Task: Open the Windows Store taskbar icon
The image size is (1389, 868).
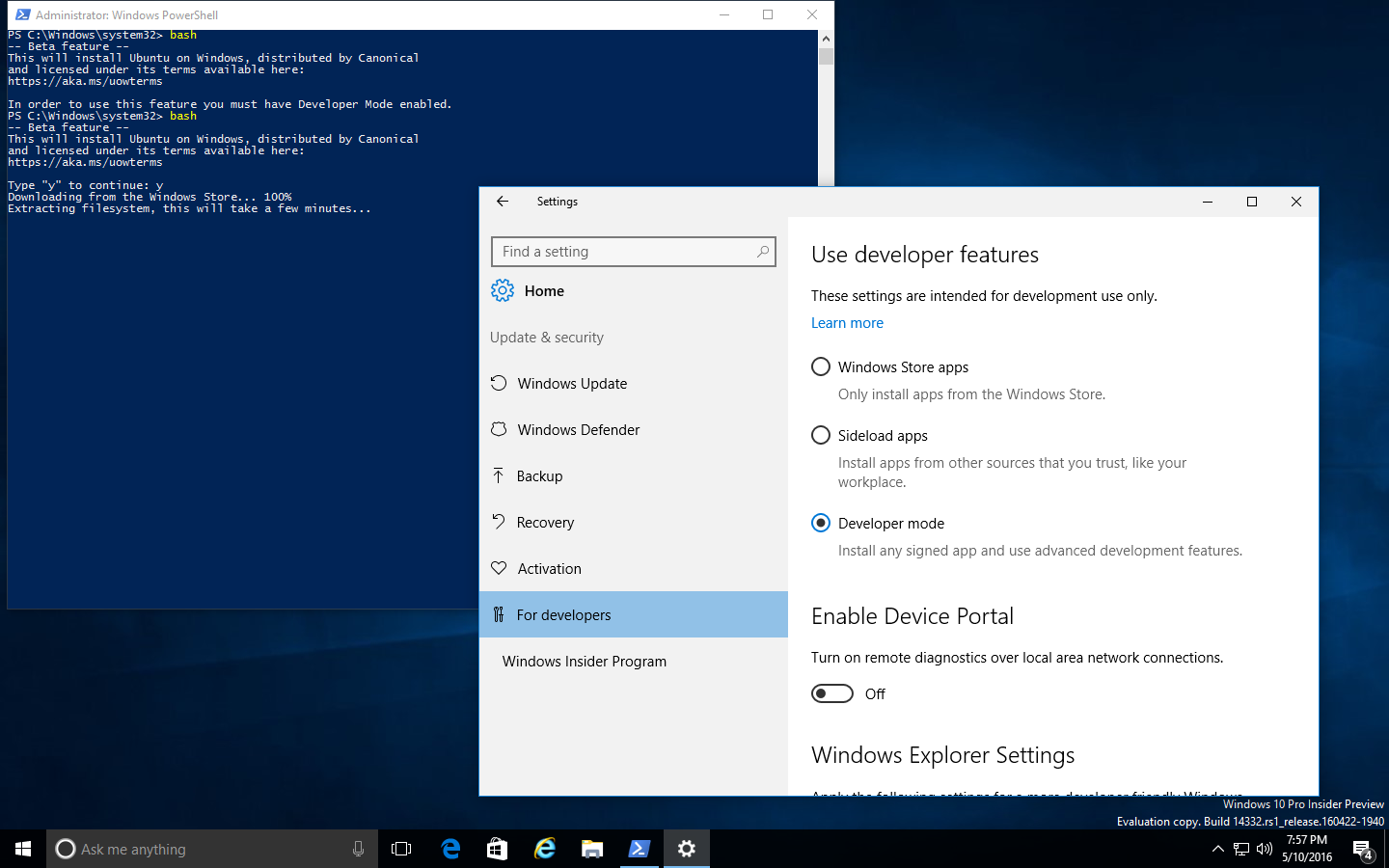Action: pos(497,849)
